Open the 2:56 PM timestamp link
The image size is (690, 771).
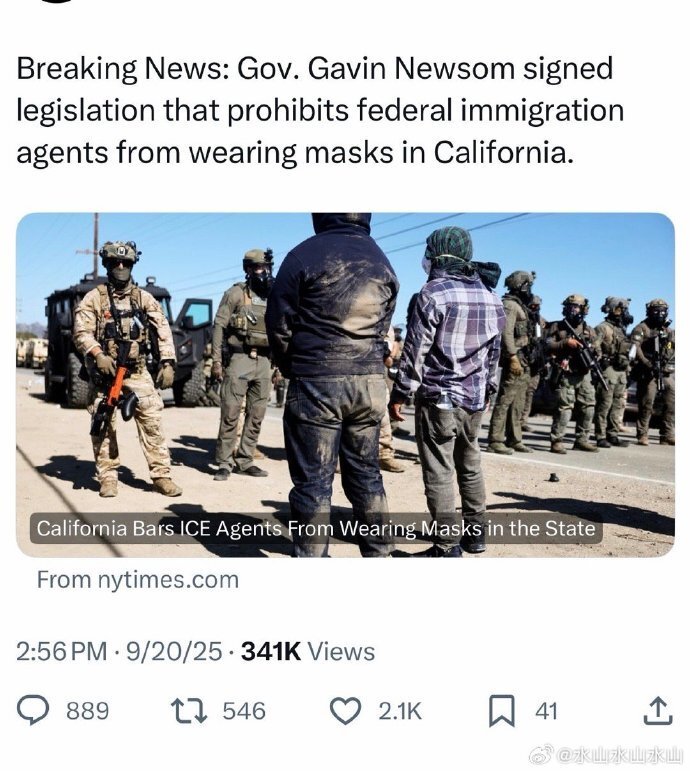(x=61, y=652)
